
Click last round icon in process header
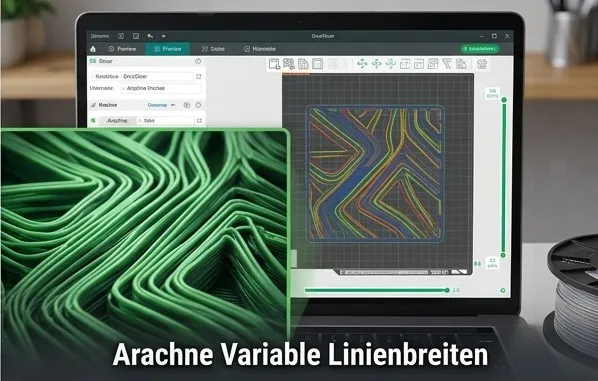coord(198,105)
